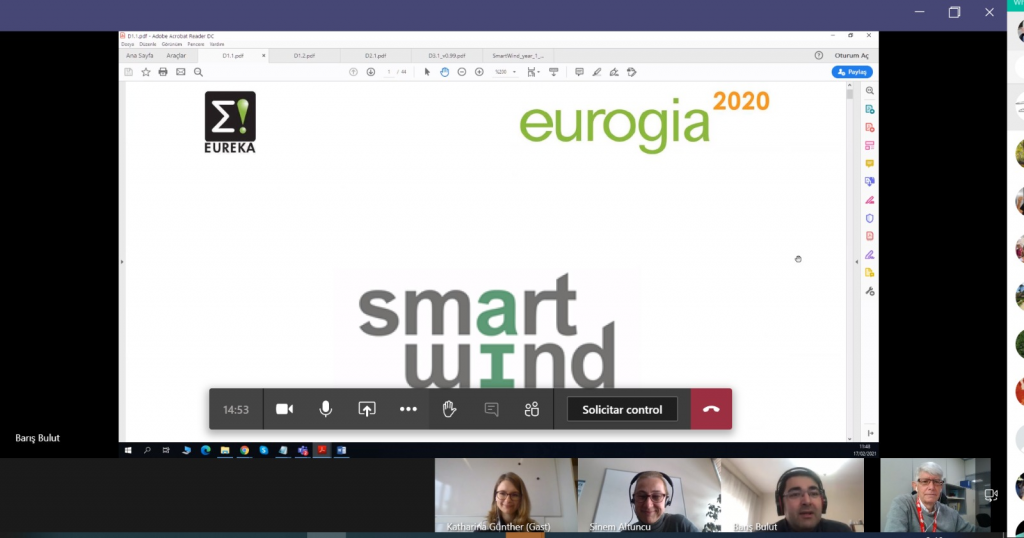This screenshot has height=538, width=1024.
Task: Open more actions ellipsis menu
Action: 408,409
